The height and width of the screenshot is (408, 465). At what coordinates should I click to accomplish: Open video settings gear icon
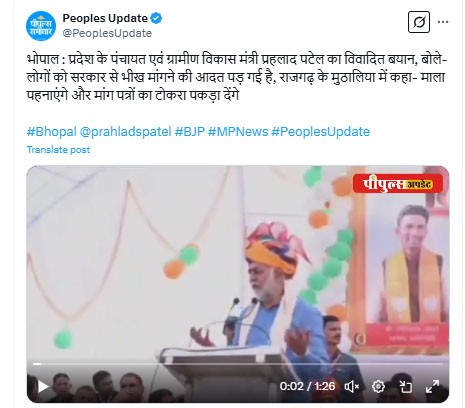(x=378, y=387)
